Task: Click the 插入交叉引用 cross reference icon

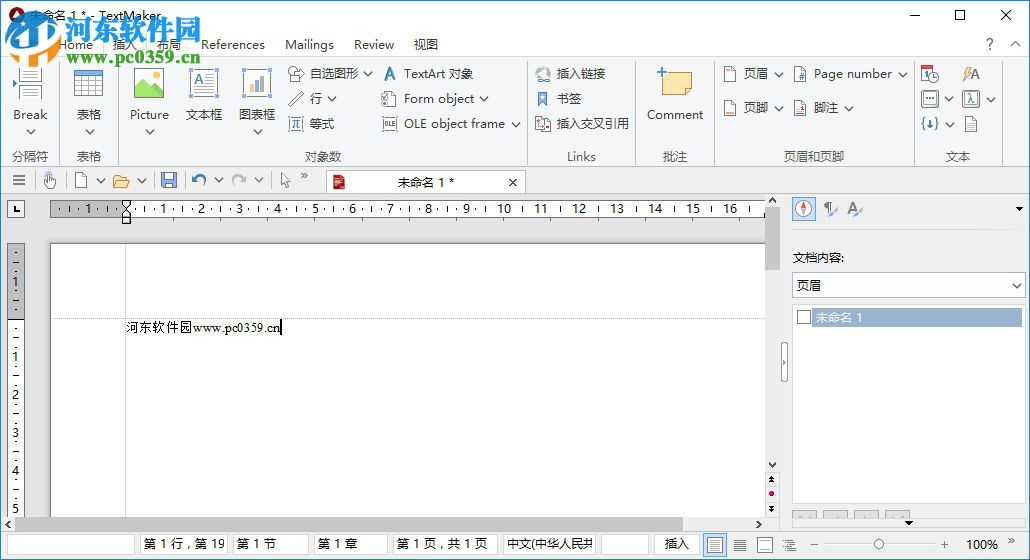Action: coord(543,124)
